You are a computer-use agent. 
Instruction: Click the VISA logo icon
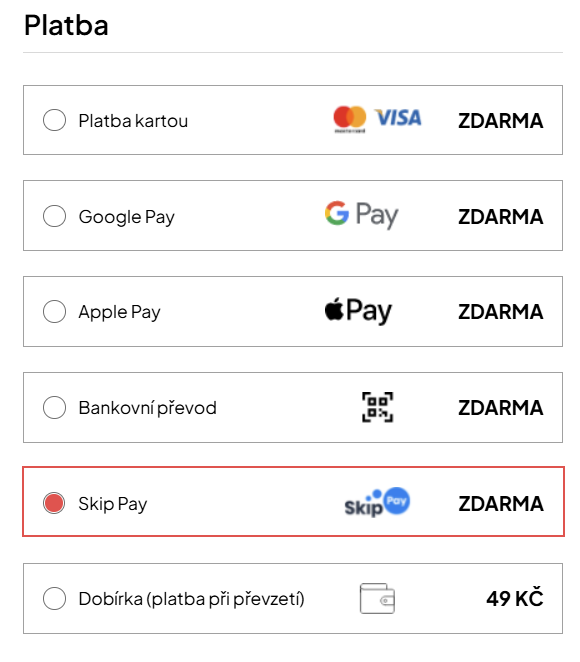398,117
